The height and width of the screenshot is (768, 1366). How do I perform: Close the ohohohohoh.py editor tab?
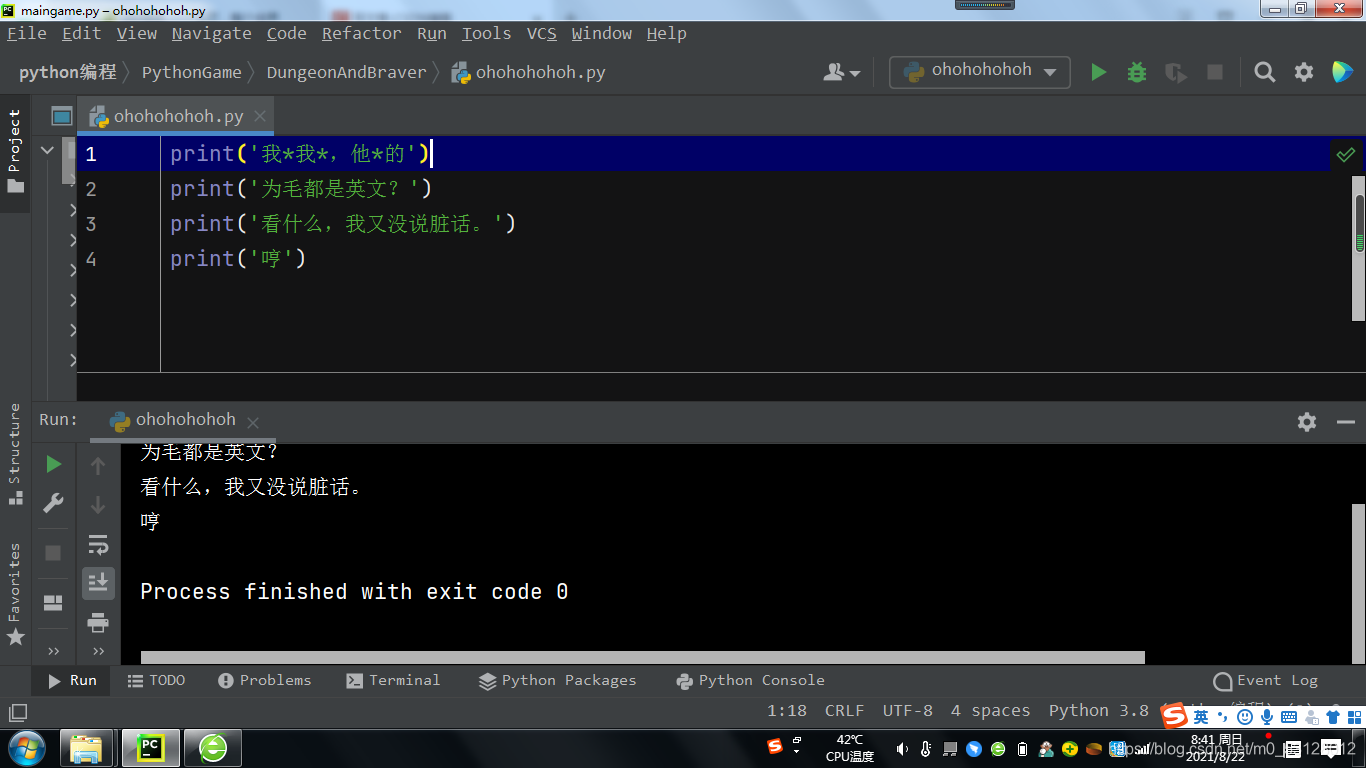[260, 117]
